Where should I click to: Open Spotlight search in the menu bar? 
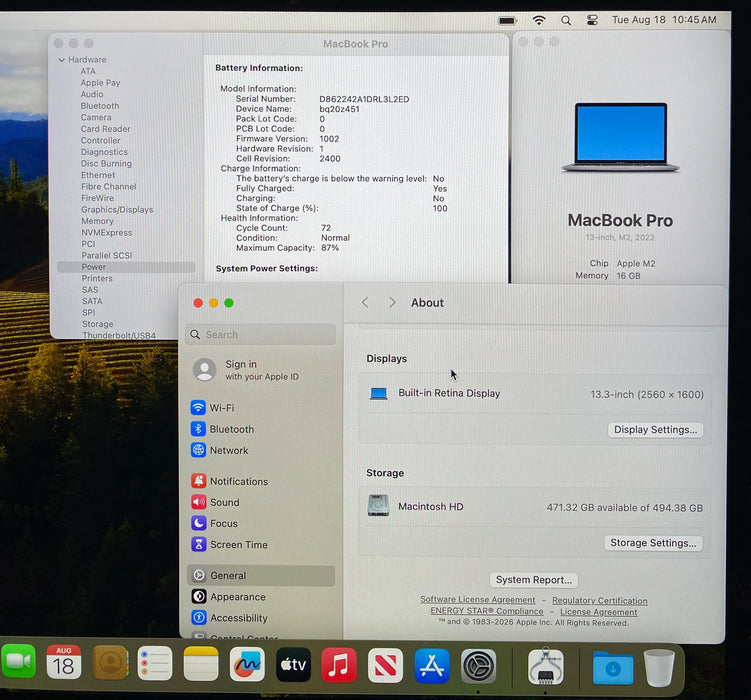pyautogui.click(x=566, y=20)
